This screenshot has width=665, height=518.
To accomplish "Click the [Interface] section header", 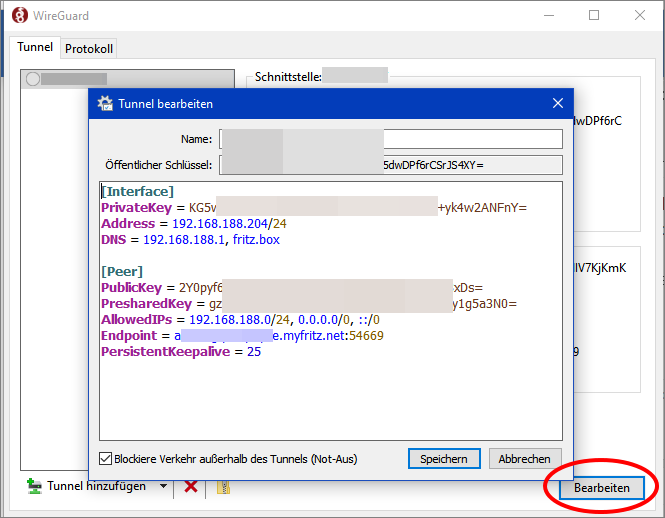I will click(x=137, y=191).
